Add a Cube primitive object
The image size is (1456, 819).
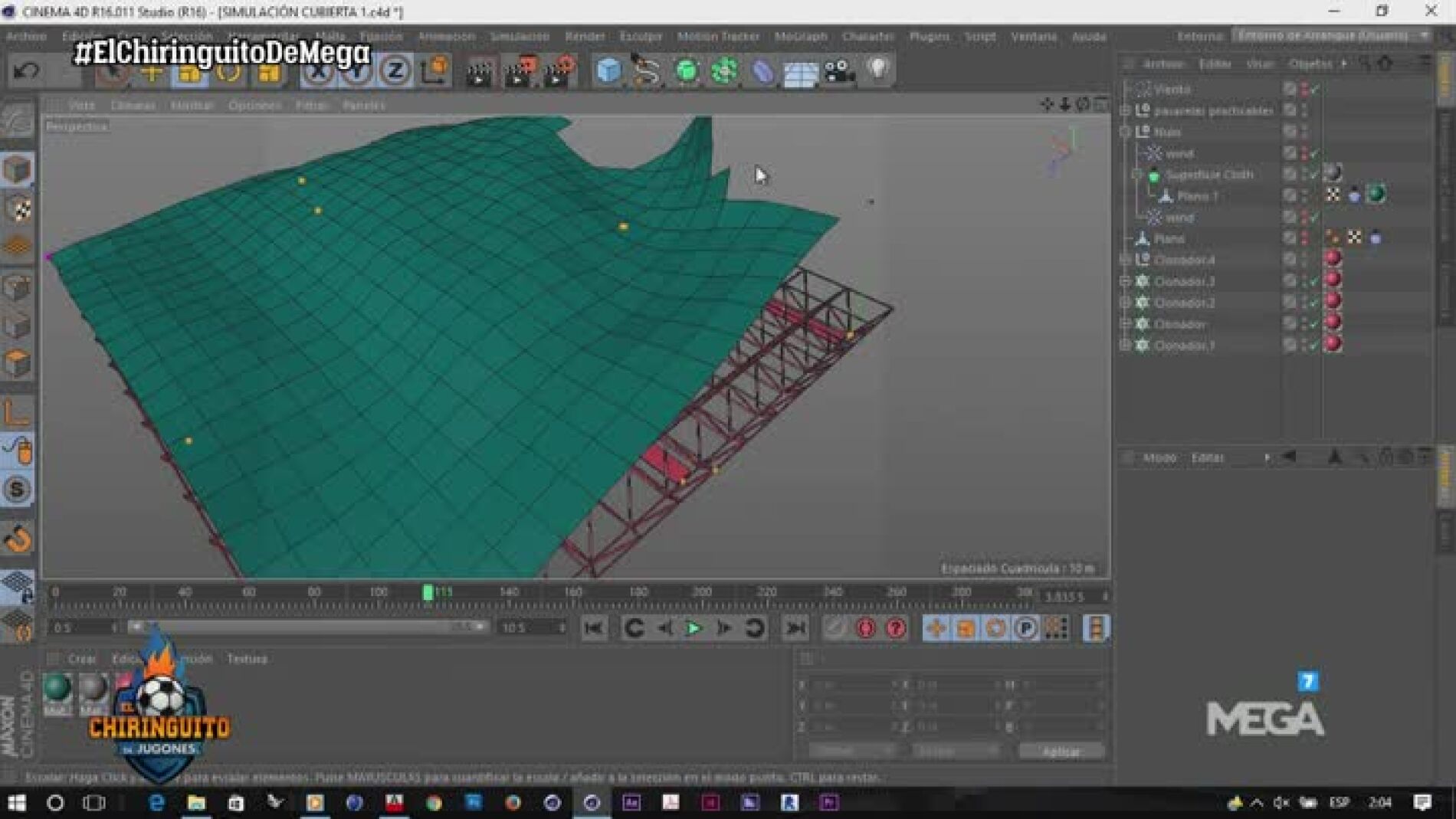[608, 71]
